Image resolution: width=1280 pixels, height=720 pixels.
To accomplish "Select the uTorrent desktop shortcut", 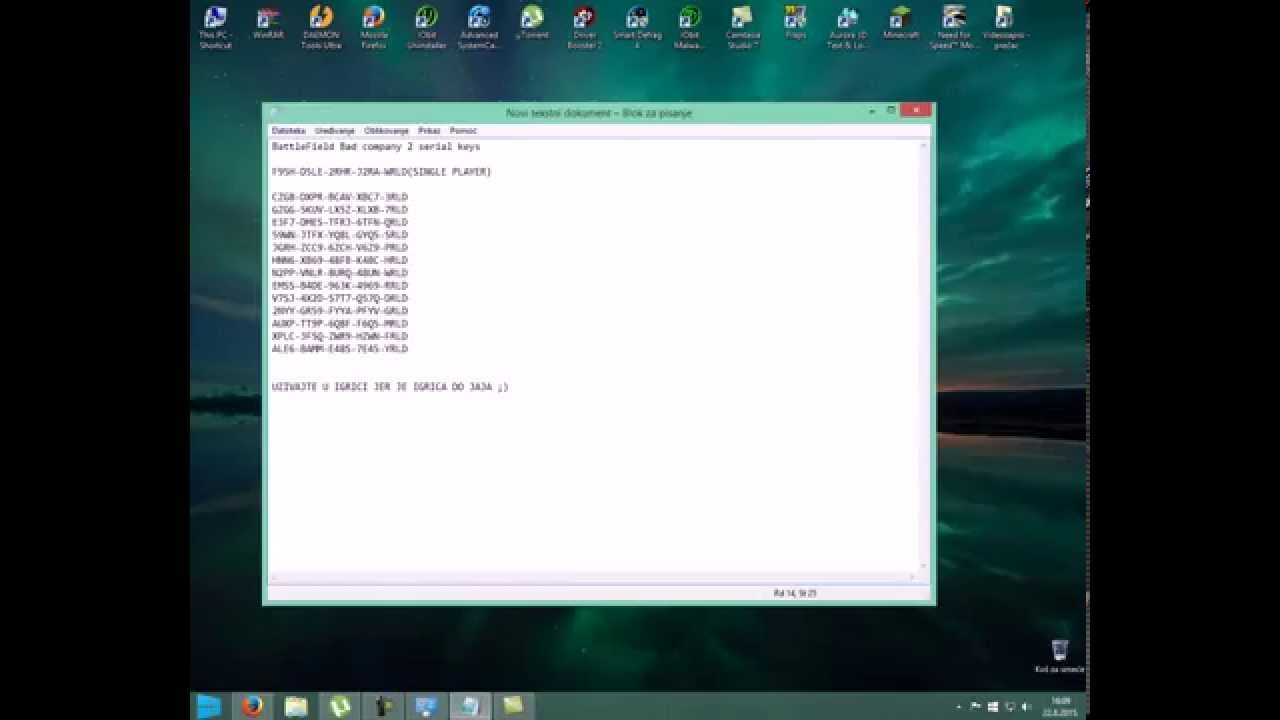I will [532, 23].
